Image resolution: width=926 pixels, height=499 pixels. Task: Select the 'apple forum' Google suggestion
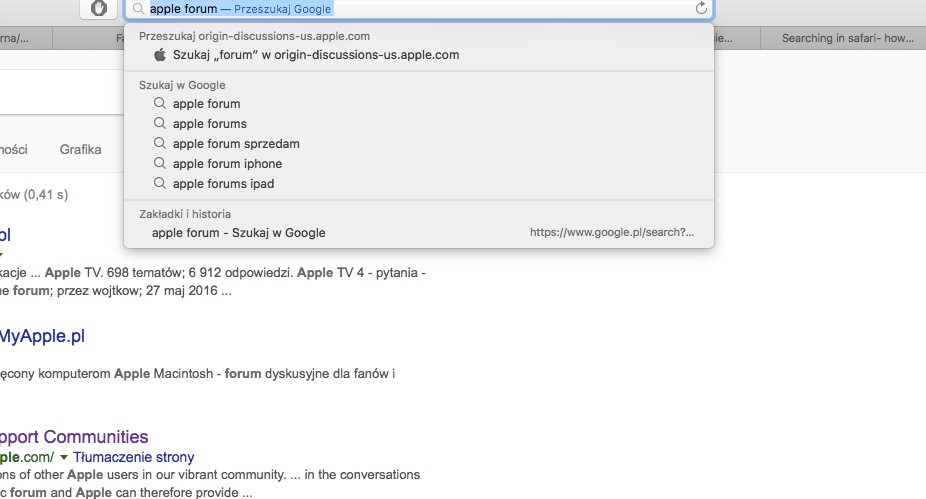(x=419, y=104)
